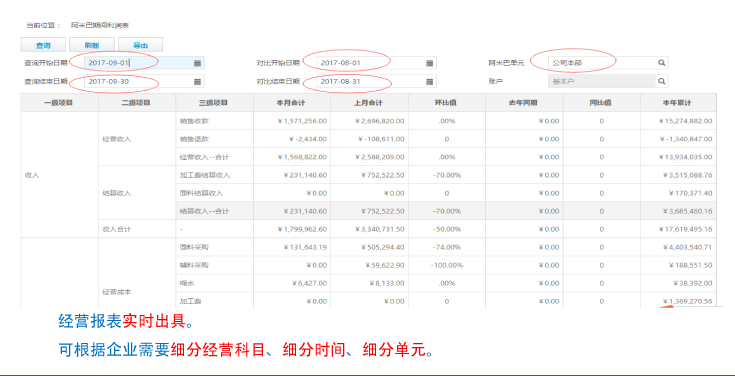The image size is (735, 376).
Task: Open calendar picker for 查询开始日期
Action: click(197, 63)
